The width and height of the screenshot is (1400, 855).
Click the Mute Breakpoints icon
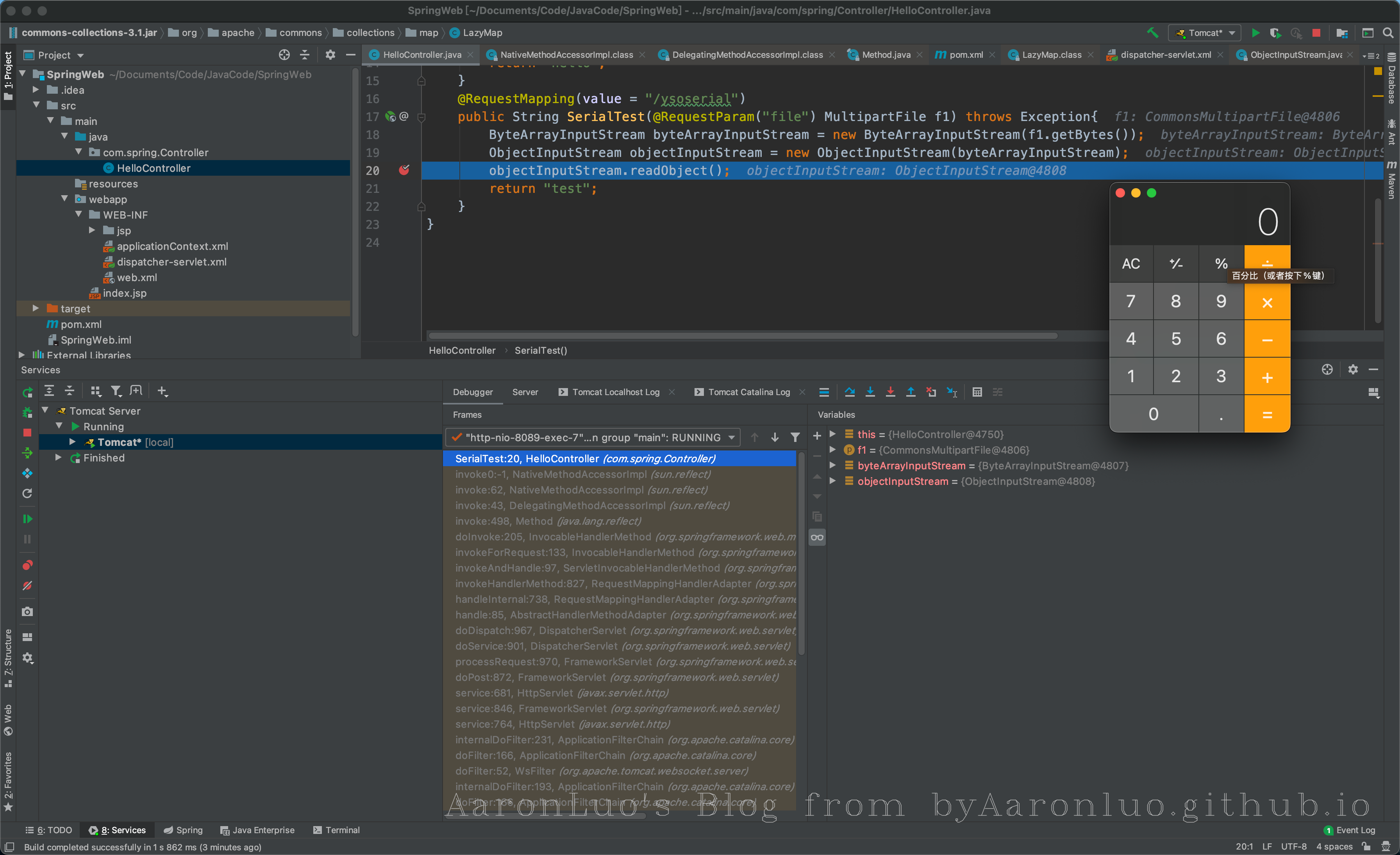pos(27,585)
